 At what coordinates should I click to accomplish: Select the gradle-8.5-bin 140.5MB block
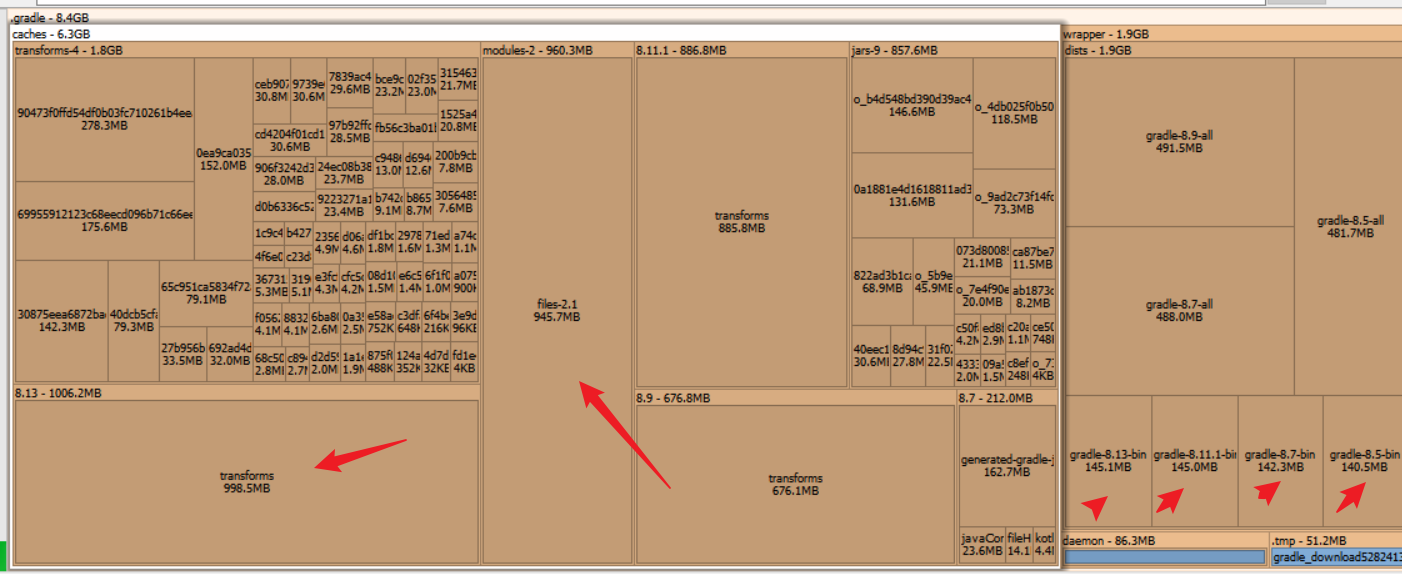pos(1362,461)
